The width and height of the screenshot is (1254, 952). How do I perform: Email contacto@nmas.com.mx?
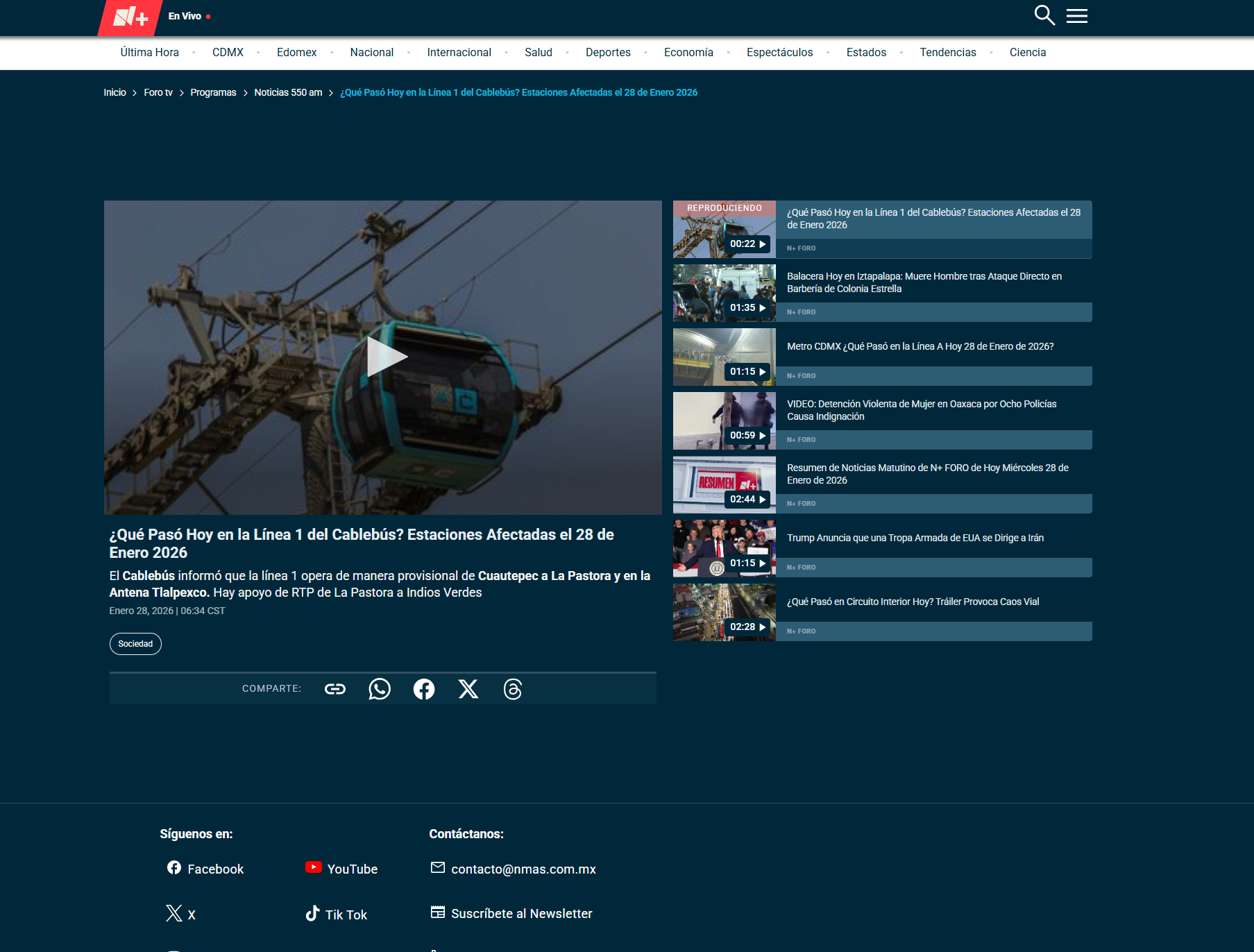pyautogui.click(x=524, y=869)
